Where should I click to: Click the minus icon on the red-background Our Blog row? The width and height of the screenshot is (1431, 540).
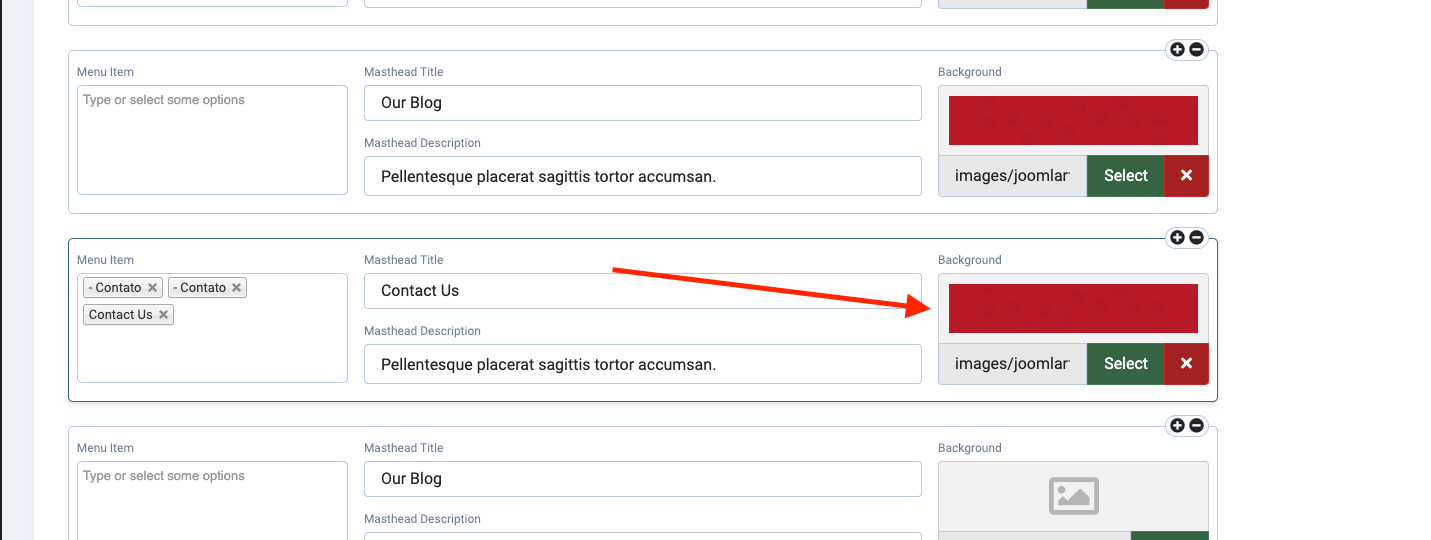[1196, 50]
